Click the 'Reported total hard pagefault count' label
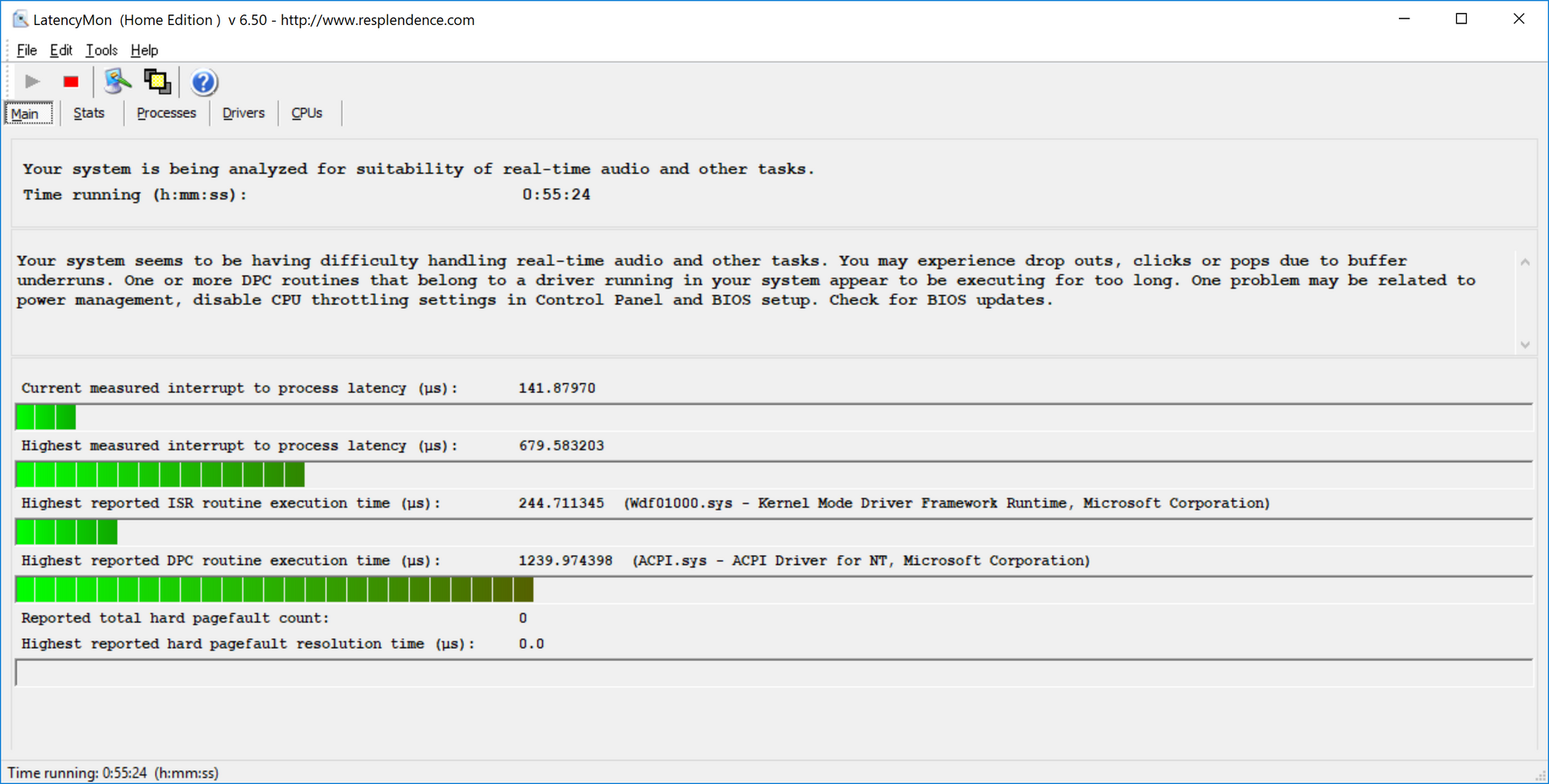Image resolution: width=1549 pixels, height=784 pixels. pos(175,618)
